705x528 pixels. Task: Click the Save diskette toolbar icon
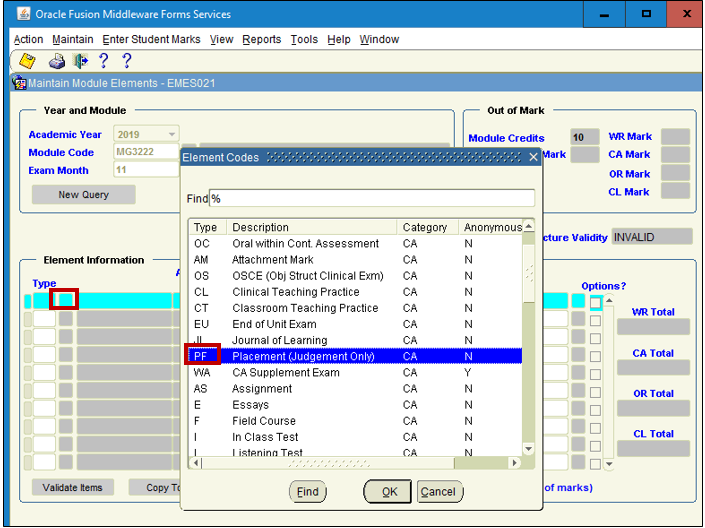27,62
